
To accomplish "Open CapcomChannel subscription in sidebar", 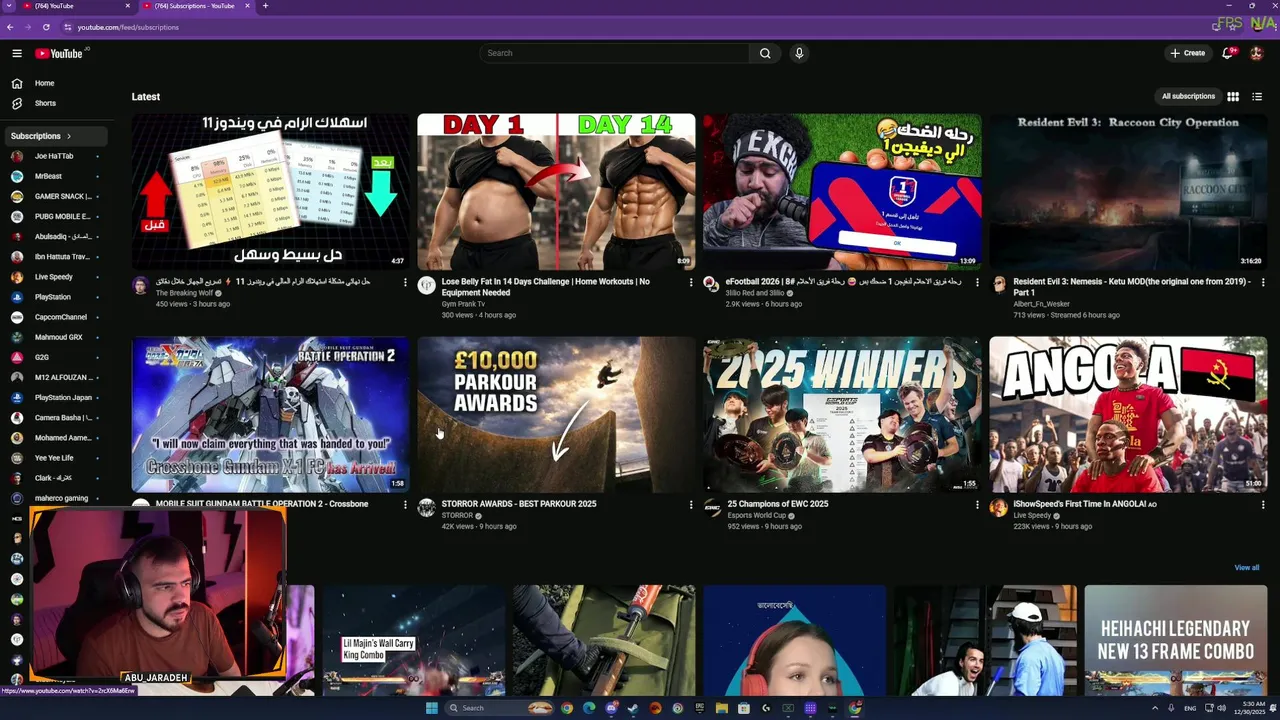I will [x=54, y=317].
